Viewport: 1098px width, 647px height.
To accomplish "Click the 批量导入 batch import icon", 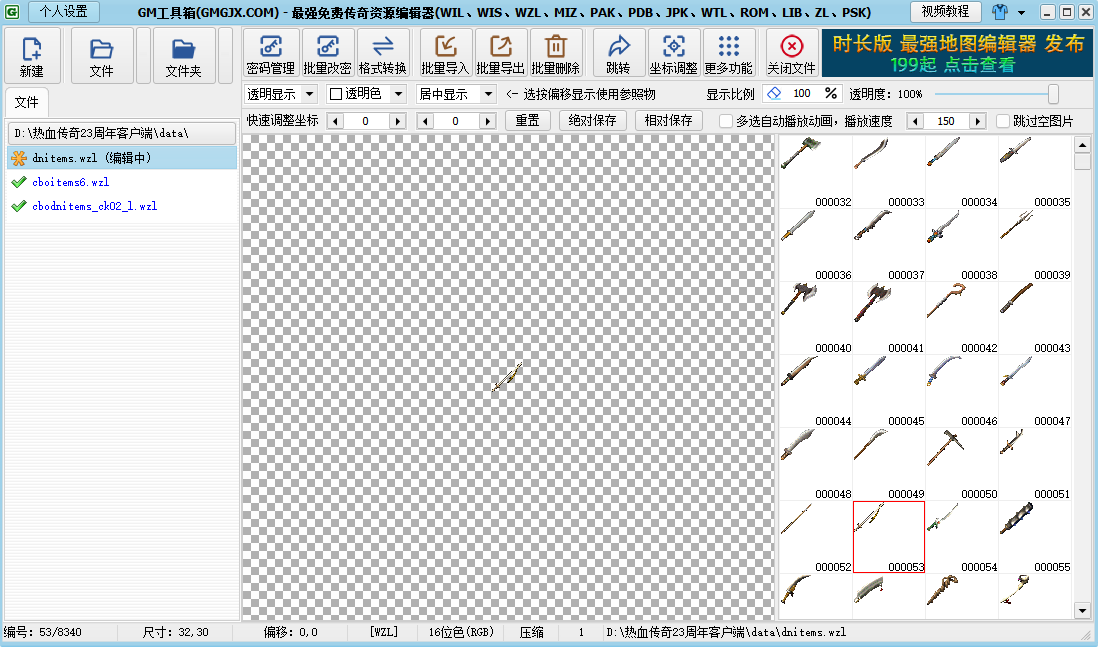I will pos(444,53).
